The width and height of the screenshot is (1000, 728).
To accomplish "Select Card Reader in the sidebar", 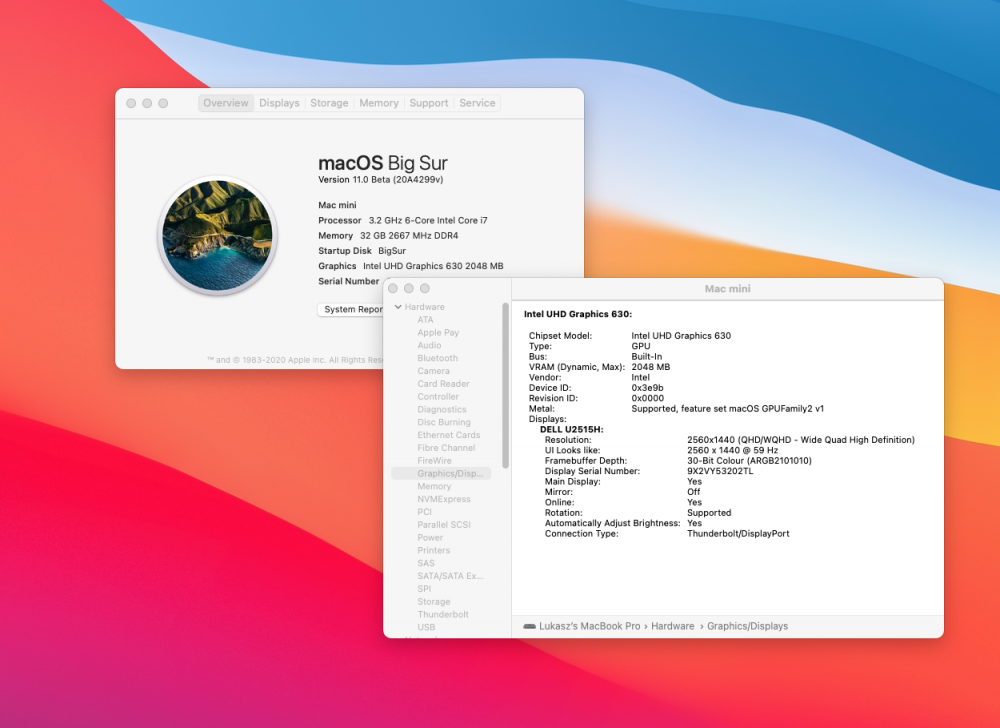I will click(x=443, y=383).
